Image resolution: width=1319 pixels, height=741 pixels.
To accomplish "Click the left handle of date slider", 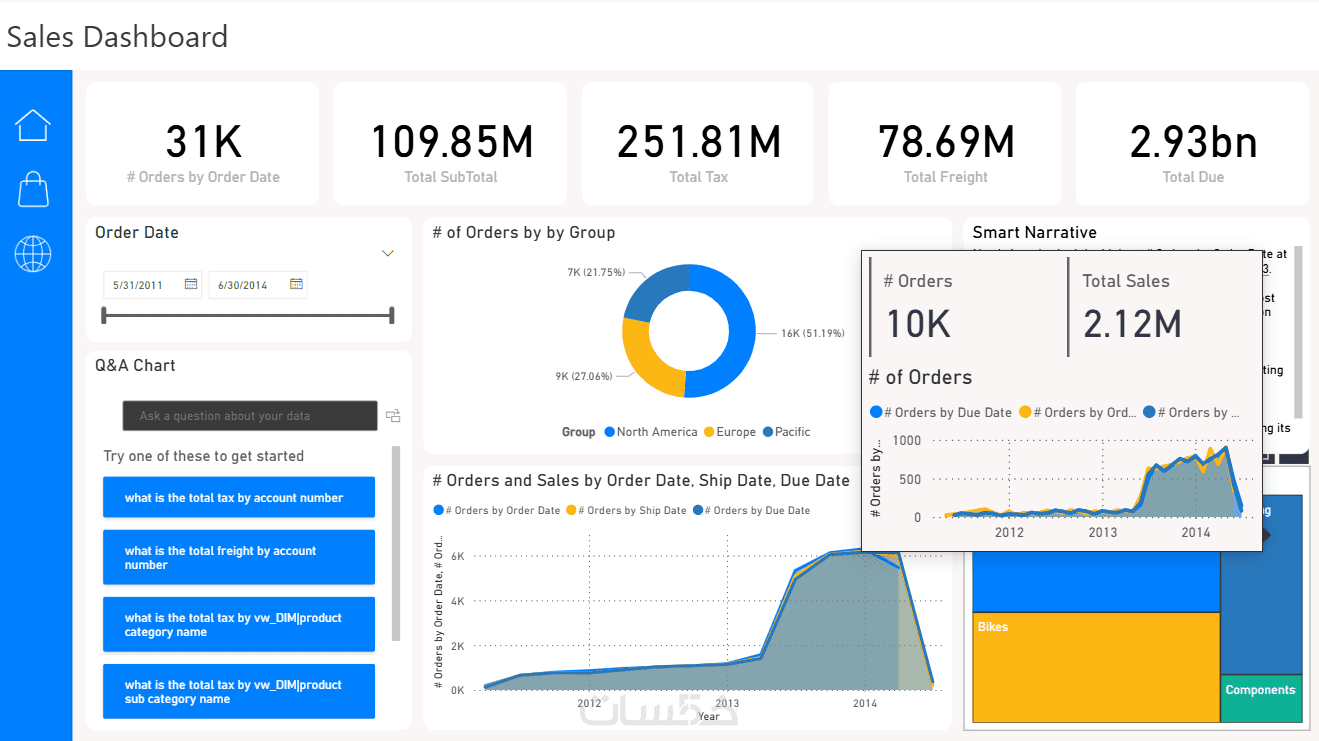I will (x=105, y=316).
